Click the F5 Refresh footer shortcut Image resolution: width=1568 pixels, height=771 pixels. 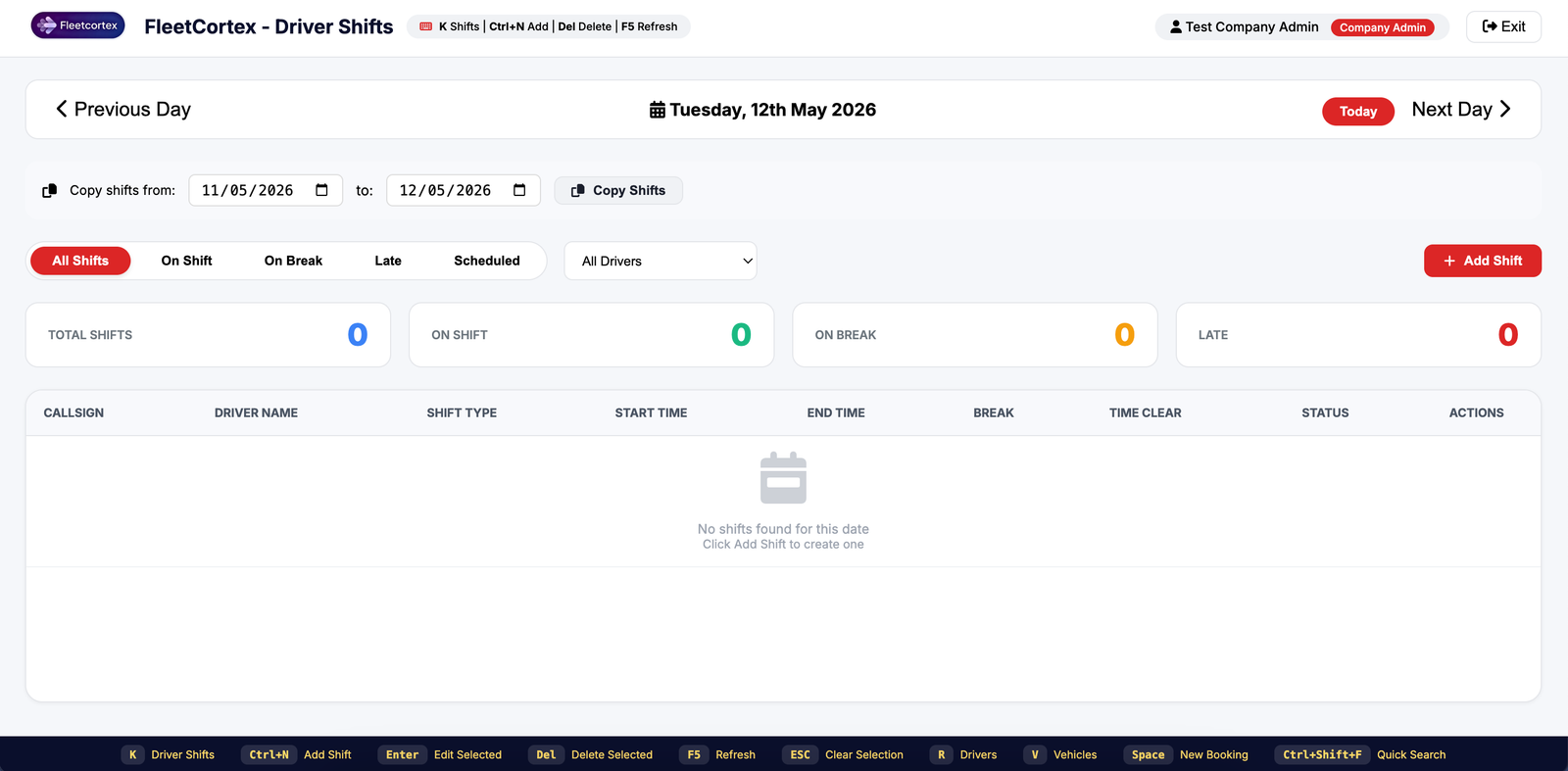tap(717, 754)
